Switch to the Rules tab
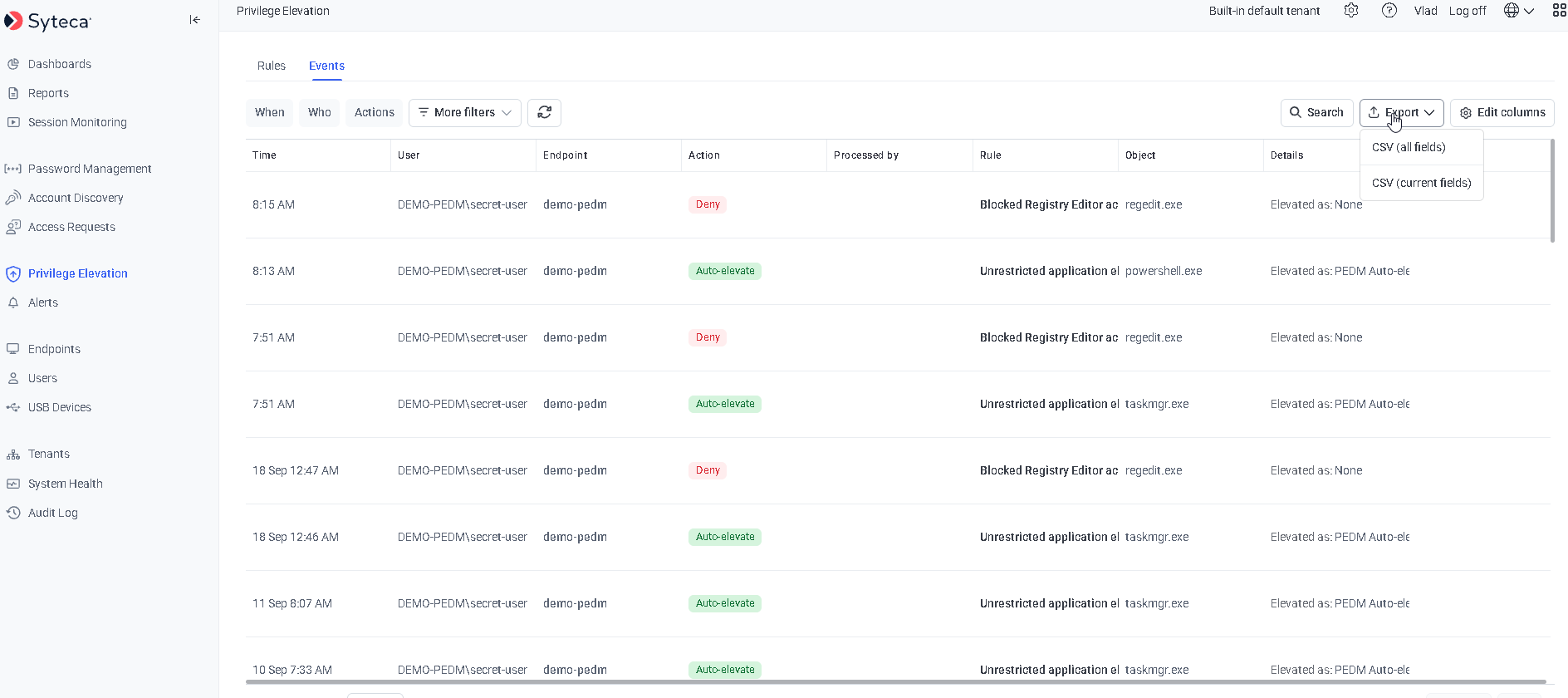The width and height of the screenshot is (1568, 698). [x=272, y=66]
